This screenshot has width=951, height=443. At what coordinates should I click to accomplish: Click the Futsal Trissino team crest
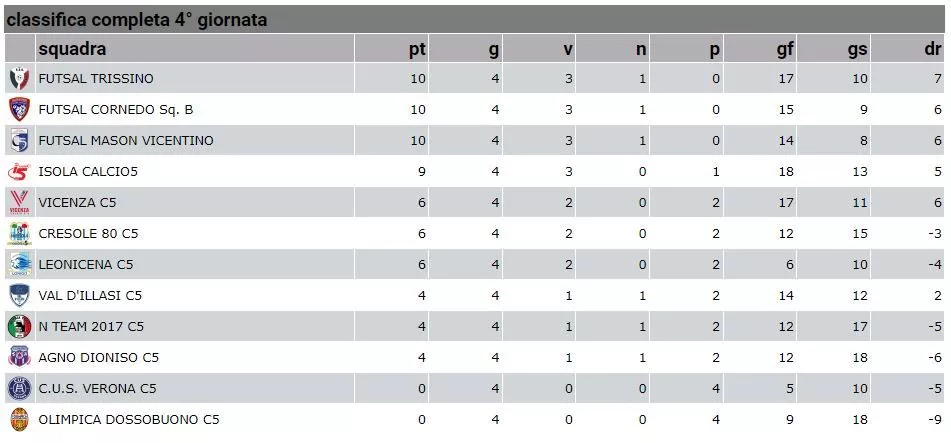pyautogui.click(x=19, y=78)
